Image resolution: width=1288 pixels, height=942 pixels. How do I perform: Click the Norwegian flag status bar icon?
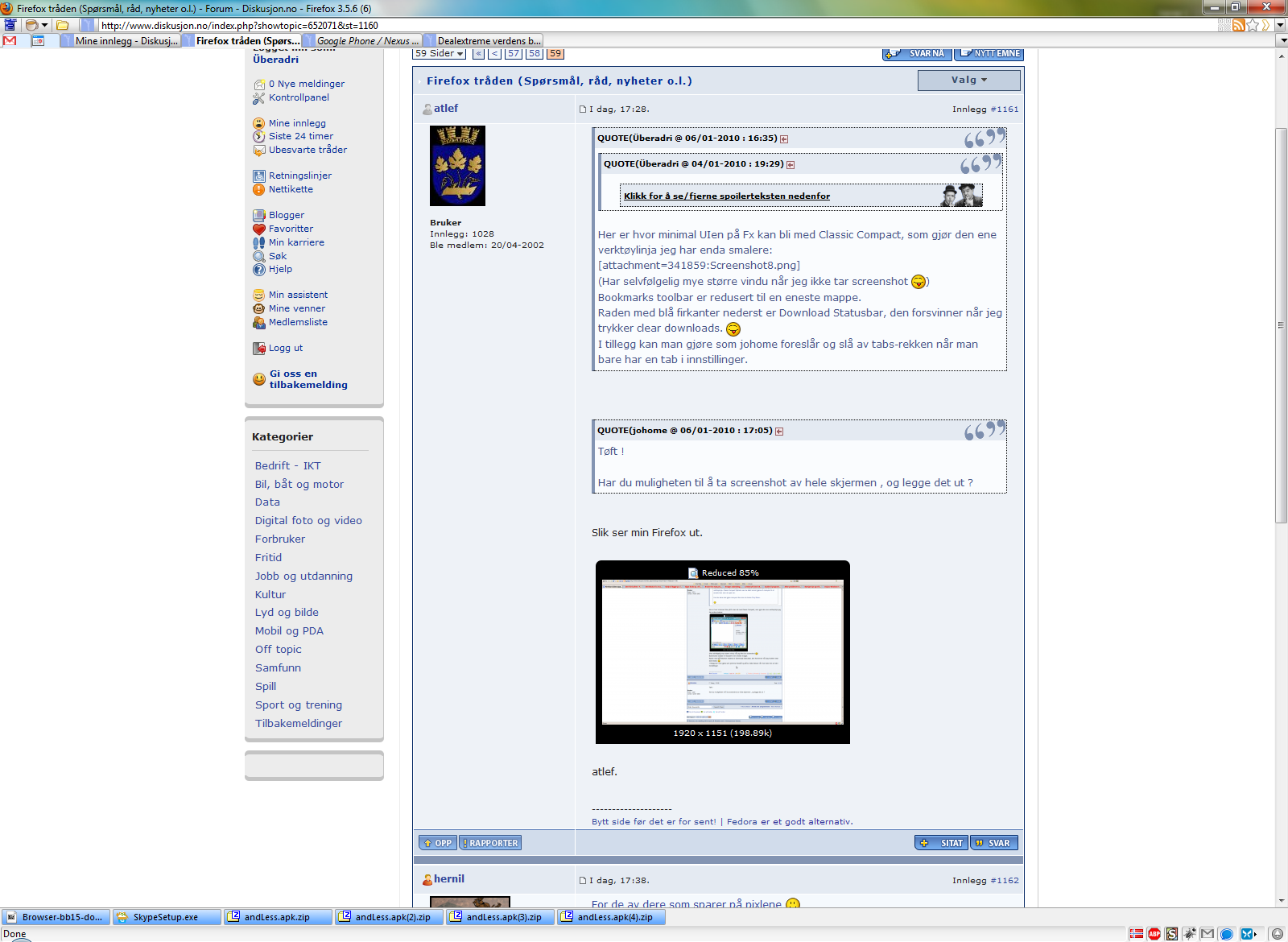(x=1137, y=934)
